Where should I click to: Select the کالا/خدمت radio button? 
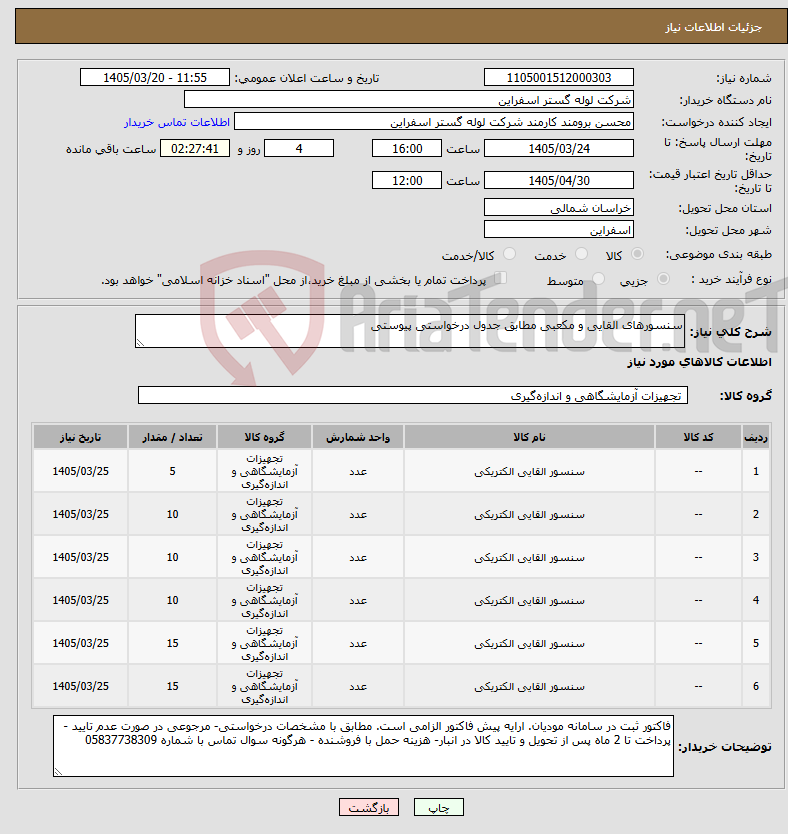(x=509, y=254)
